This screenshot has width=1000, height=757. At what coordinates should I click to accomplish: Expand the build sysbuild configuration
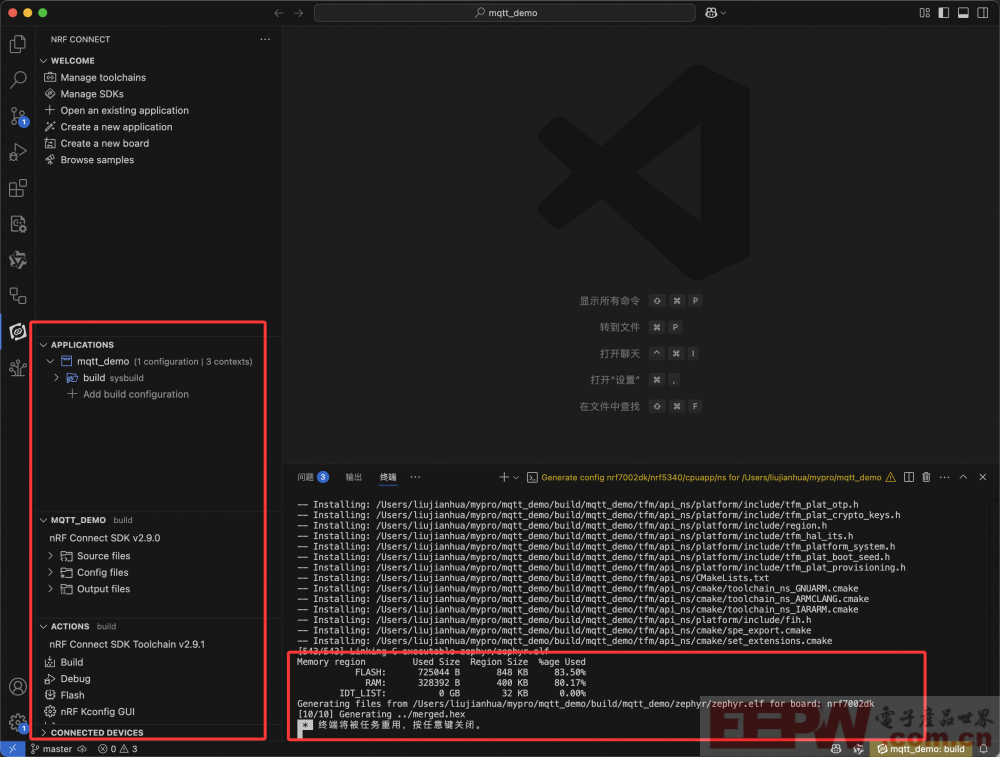click(56, 378)
